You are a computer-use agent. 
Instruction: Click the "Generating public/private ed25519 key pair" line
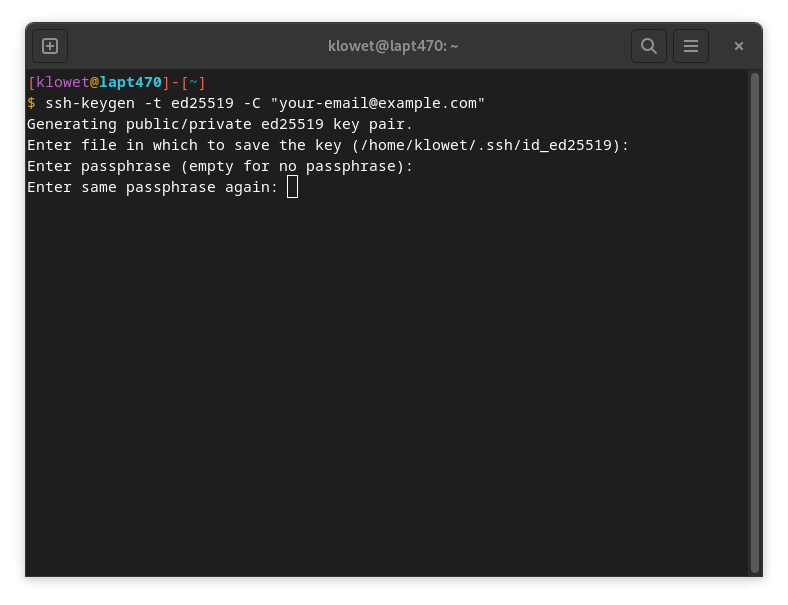pyautogui.click(x=220, y=124)
